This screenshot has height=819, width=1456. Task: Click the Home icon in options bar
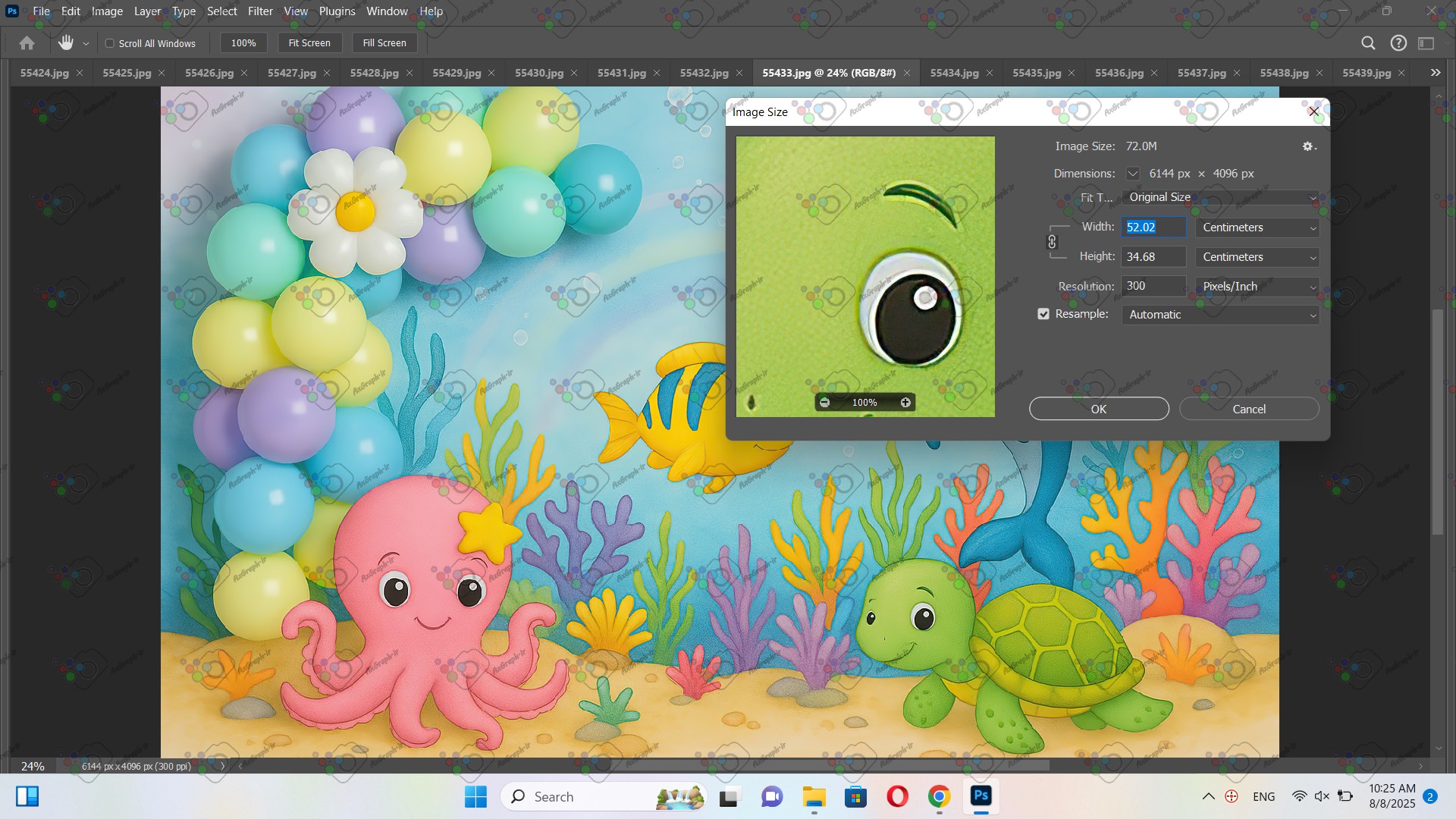pyautogui.click(x=27, y=43)
